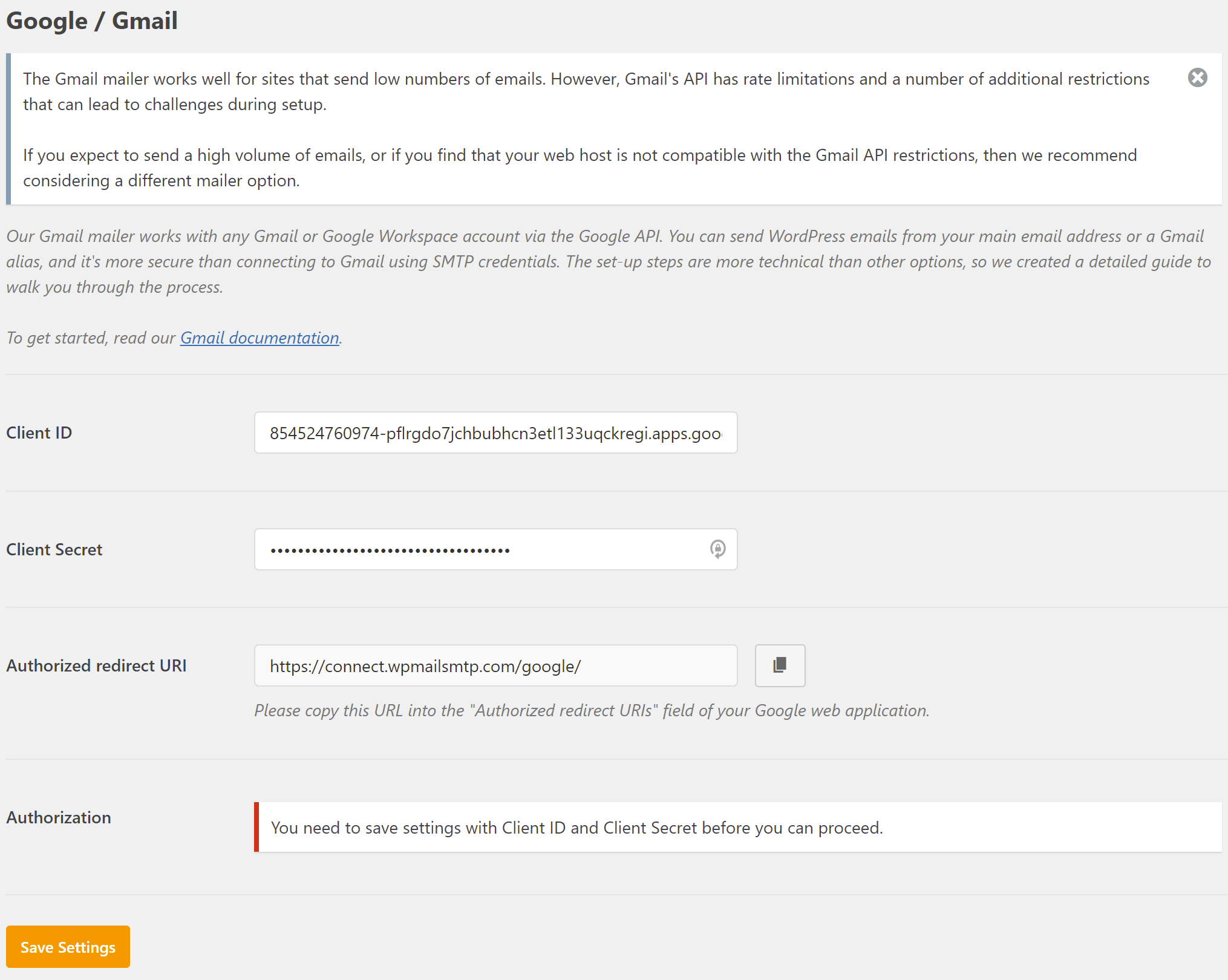Click the Client ID label
Viewport: 1228px width, 980px height.
[39, 433]
